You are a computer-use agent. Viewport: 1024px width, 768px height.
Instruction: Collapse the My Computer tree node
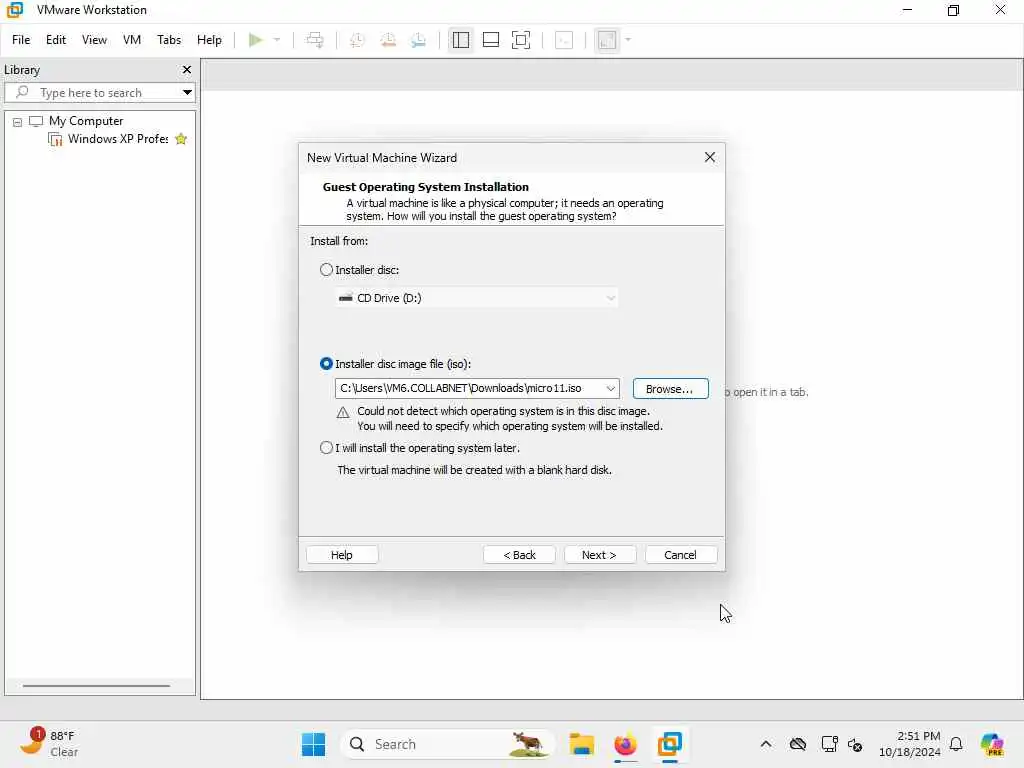click(18, 121)
